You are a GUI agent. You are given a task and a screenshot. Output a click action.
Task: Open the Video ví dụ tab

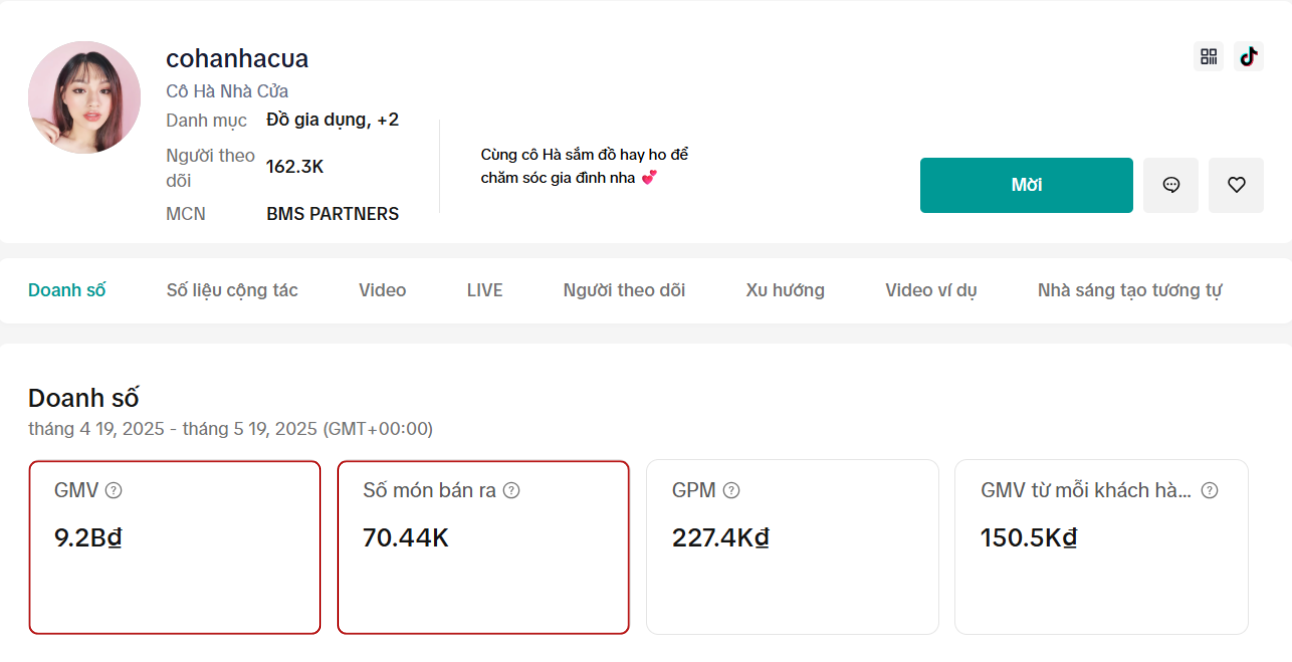pos(930,290)
